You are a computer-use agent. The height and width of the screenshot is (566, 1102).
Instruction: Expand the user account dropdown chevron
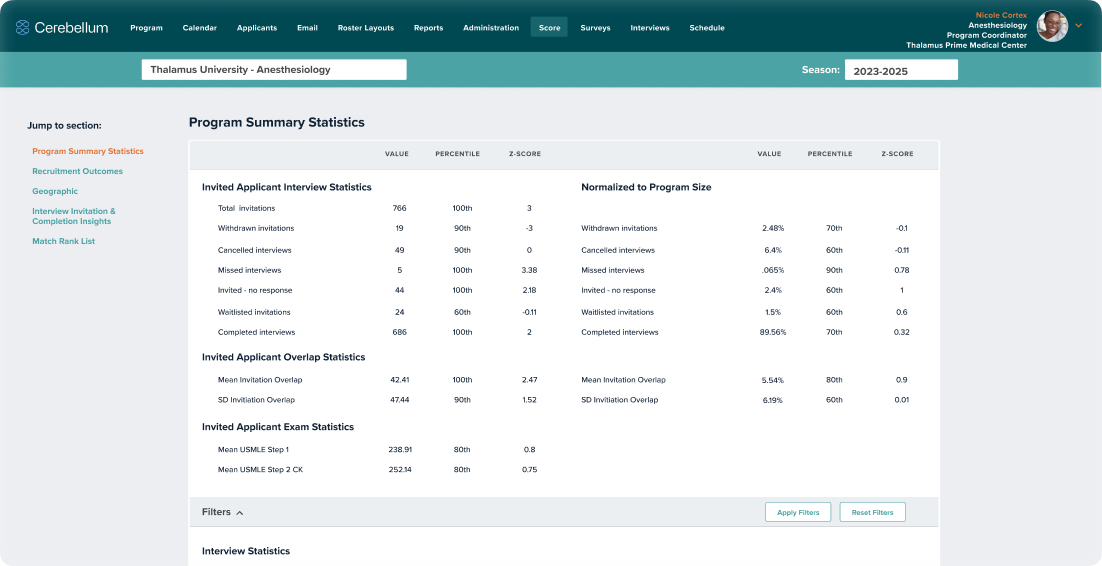[1079, 26]
